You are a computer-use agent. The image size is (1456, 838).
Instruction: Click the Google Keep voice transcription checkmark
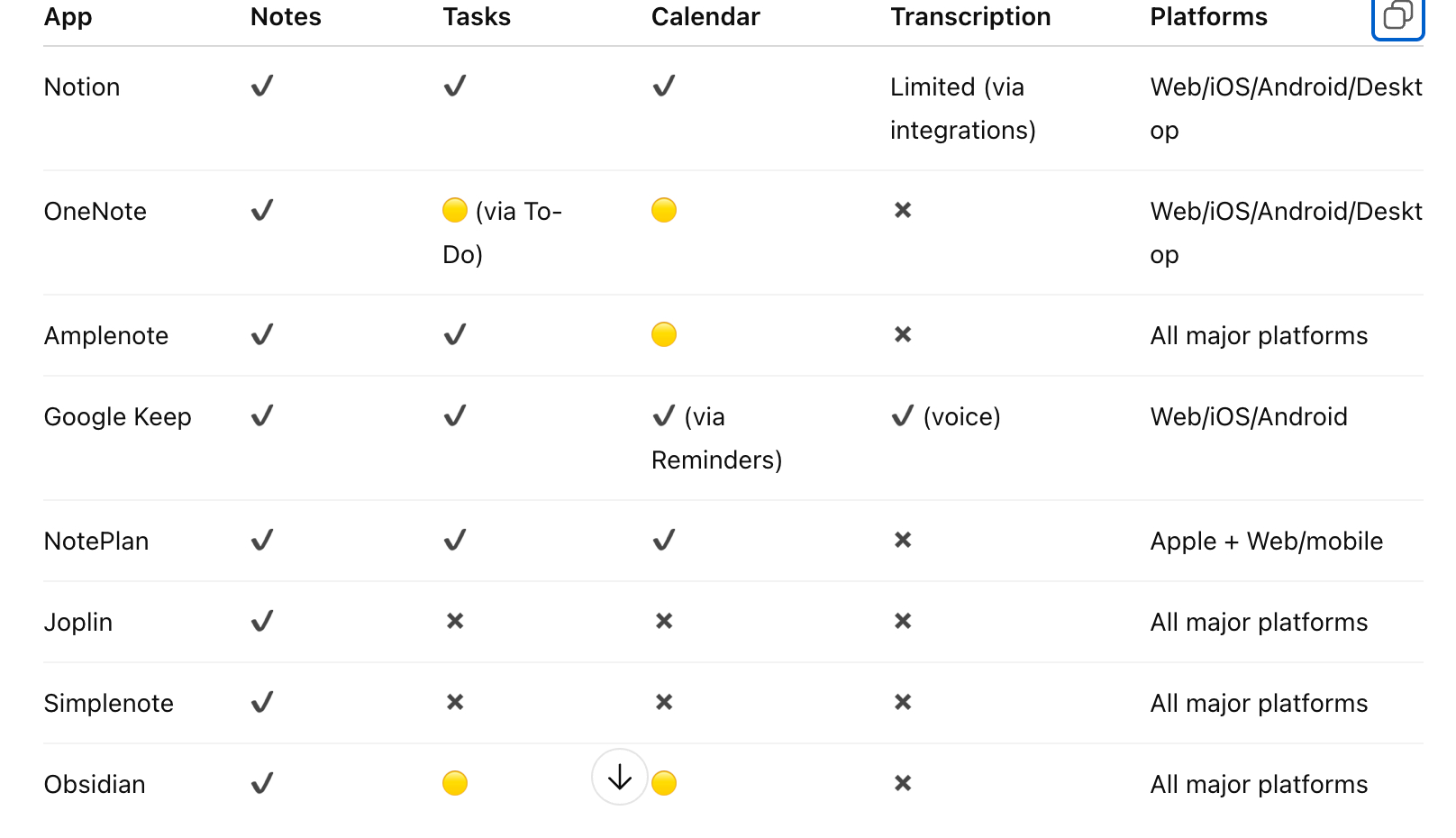903,416
